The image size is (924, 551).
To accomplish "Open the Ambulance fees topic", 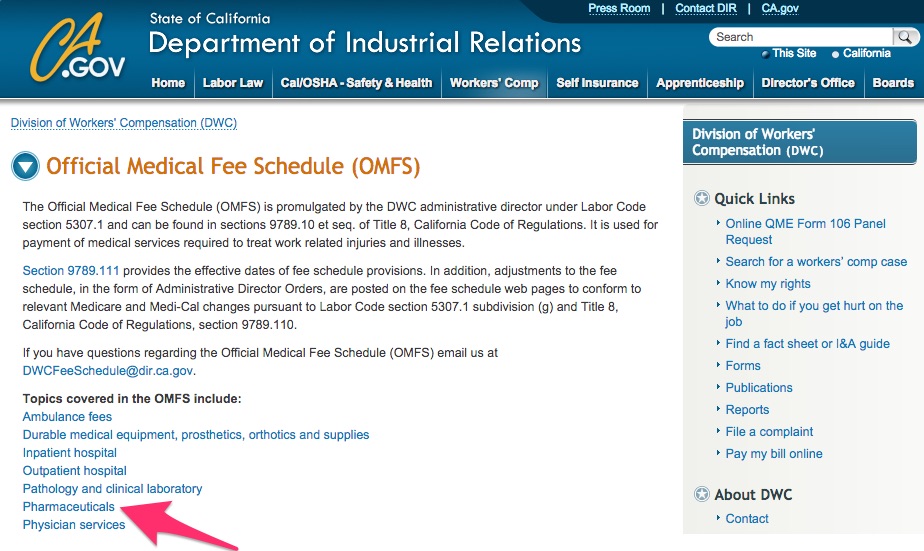I will tap(67, 417).
